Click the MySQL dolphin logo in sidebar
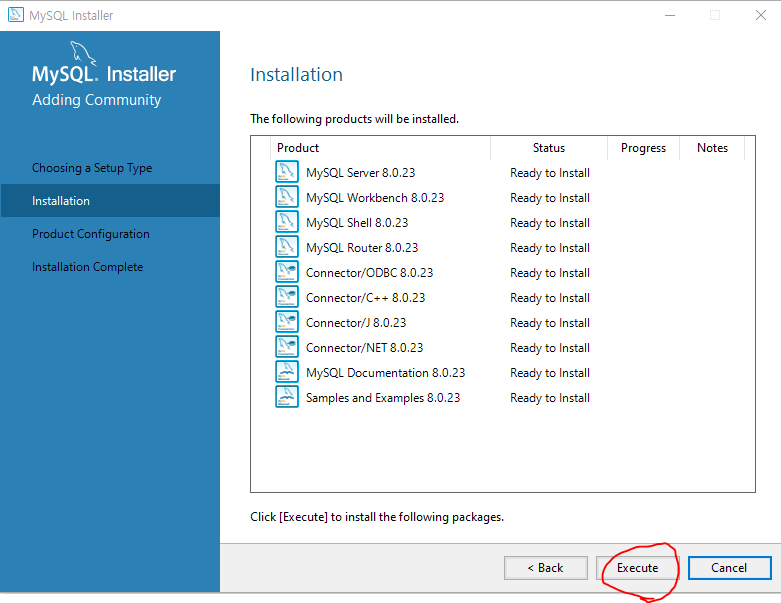 coord(83,52)
